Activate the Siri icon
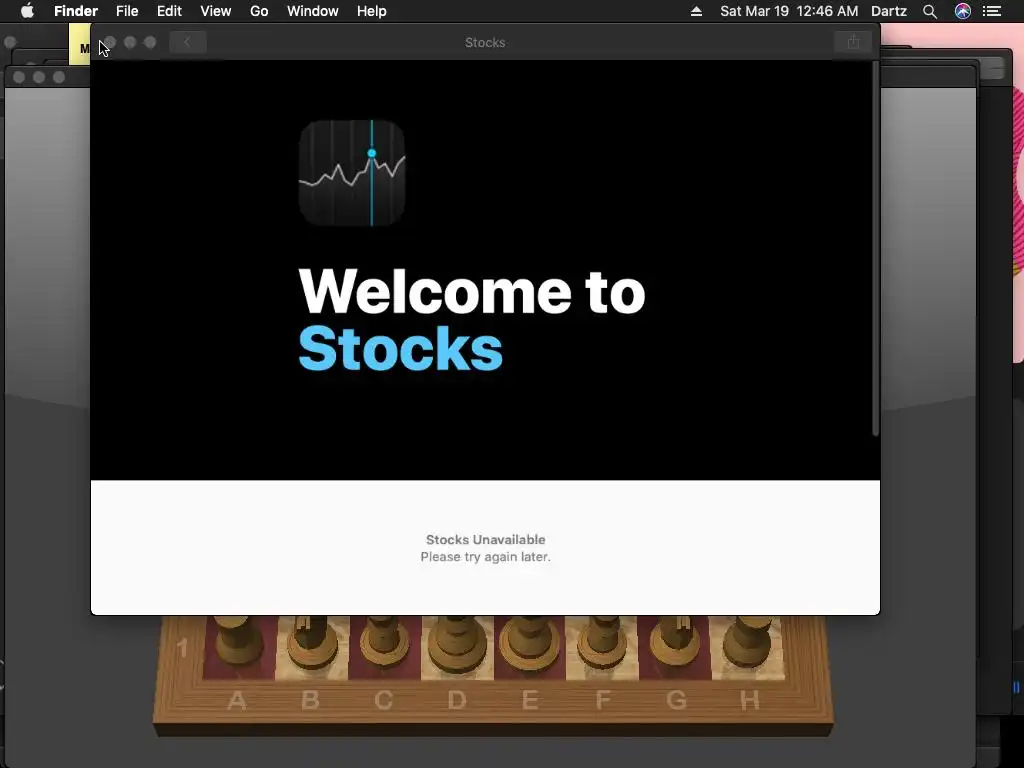The image size is (1024, 768). tap(963, 11)
